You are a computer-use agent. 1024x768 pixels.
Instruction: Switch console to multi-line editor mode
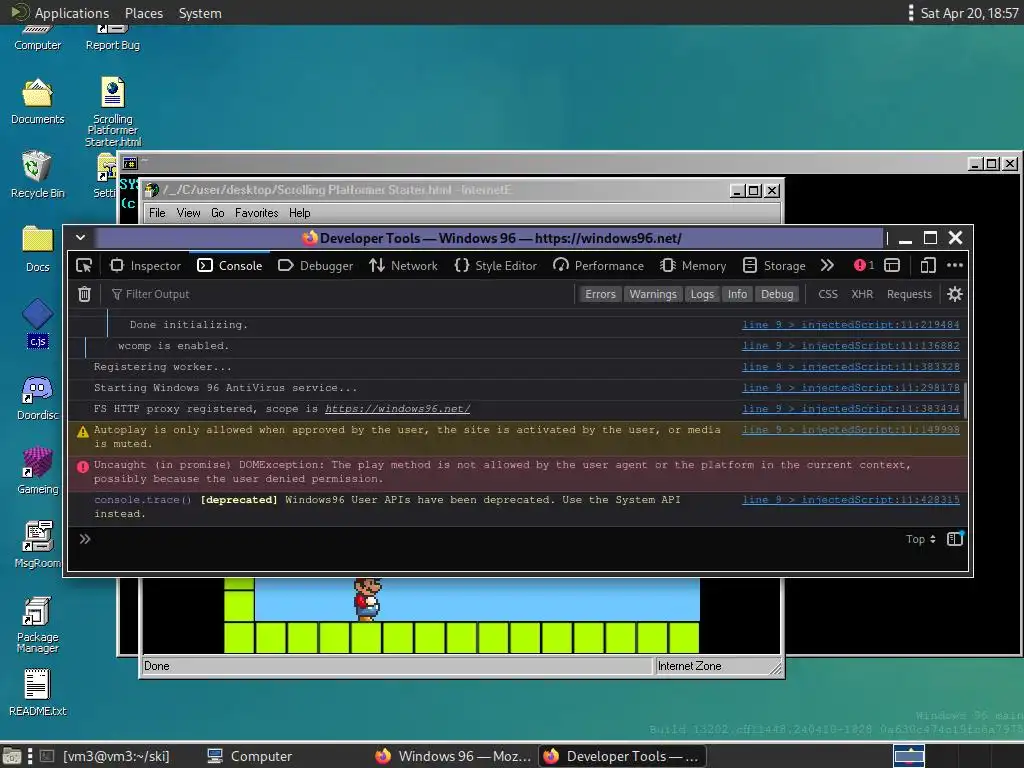[x=955, y=539]
